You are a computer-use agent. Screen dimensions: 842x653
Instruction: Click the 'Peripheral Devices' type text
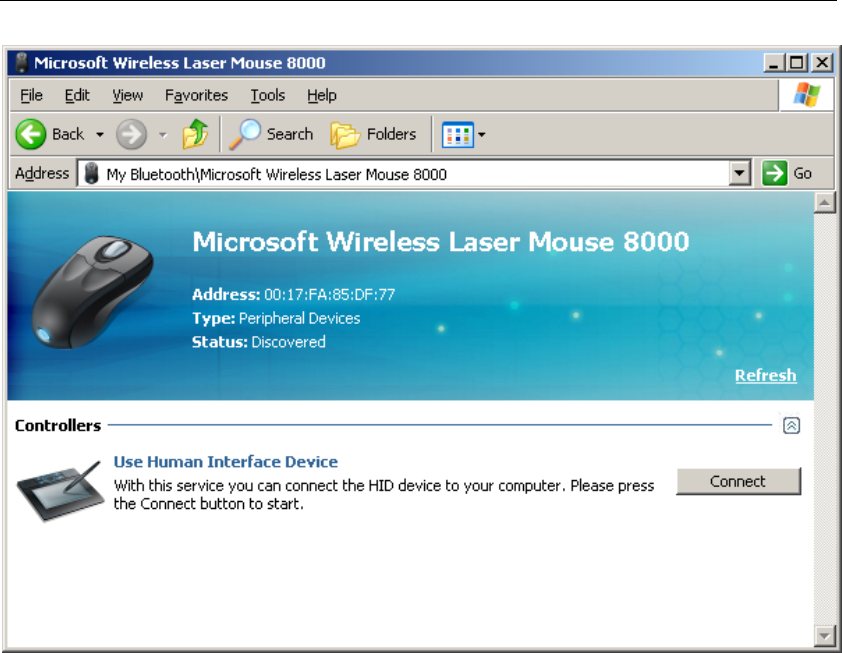point(299,318)
